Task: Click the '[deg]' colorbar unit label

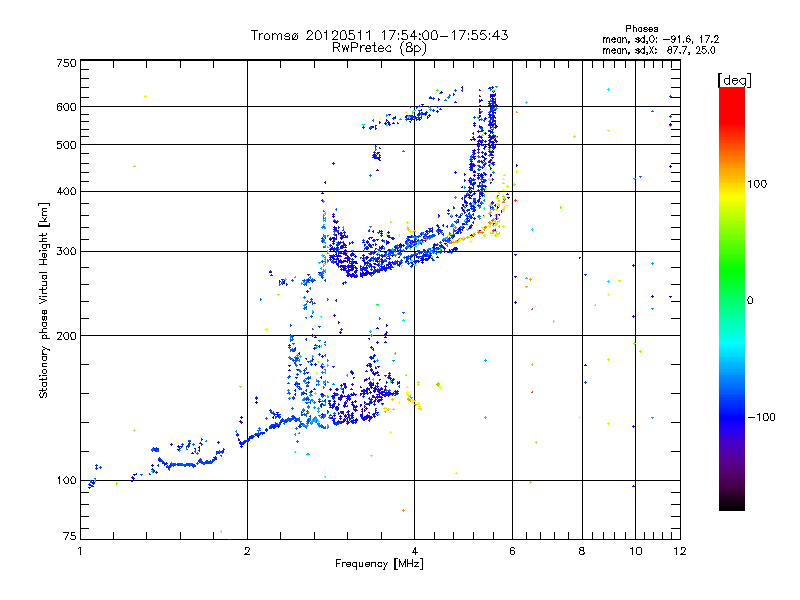Action: click(734, 80)
